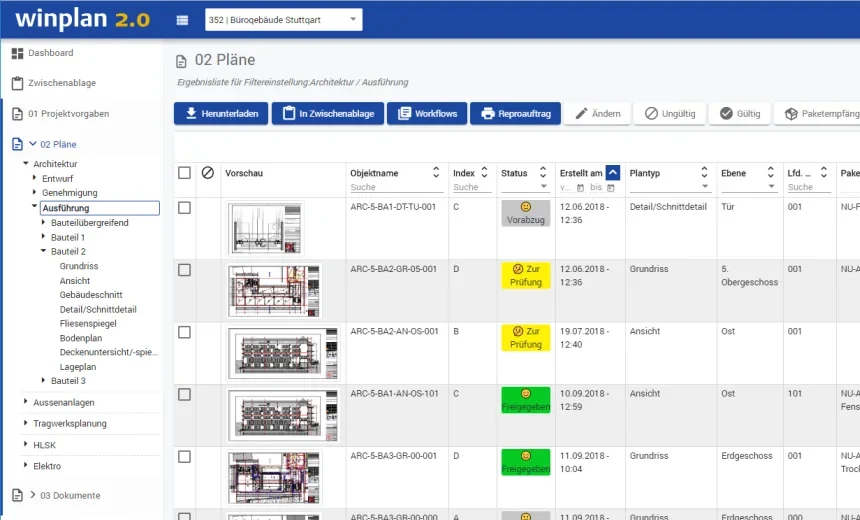Image resolution: width=860 pixels, height=520 pixels.
Task: Select Detail/Schnittdetail in the tree
Action: click(x=98, y=309)
